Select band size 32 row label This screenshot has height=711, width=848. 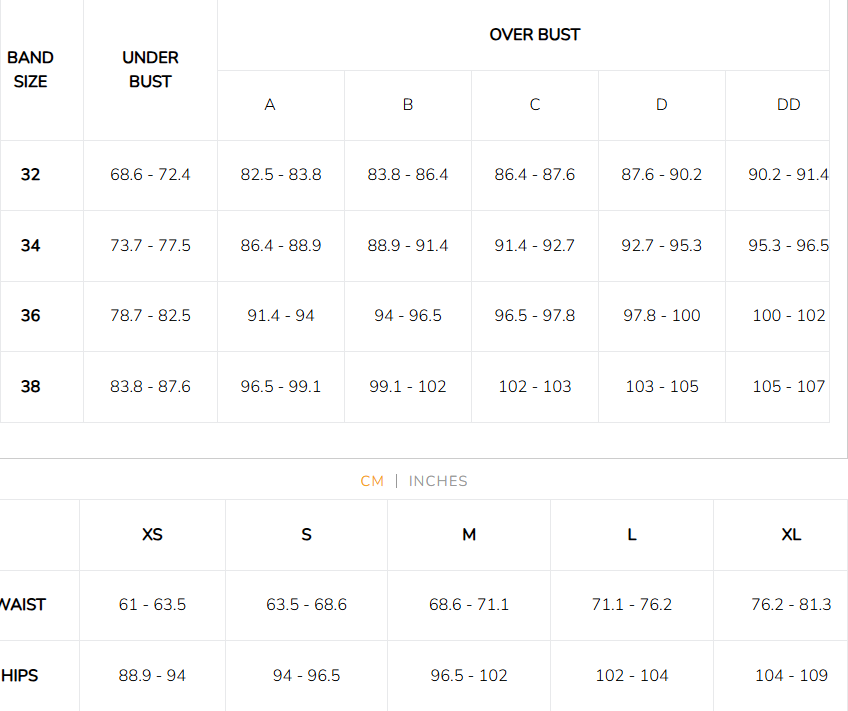31,175
